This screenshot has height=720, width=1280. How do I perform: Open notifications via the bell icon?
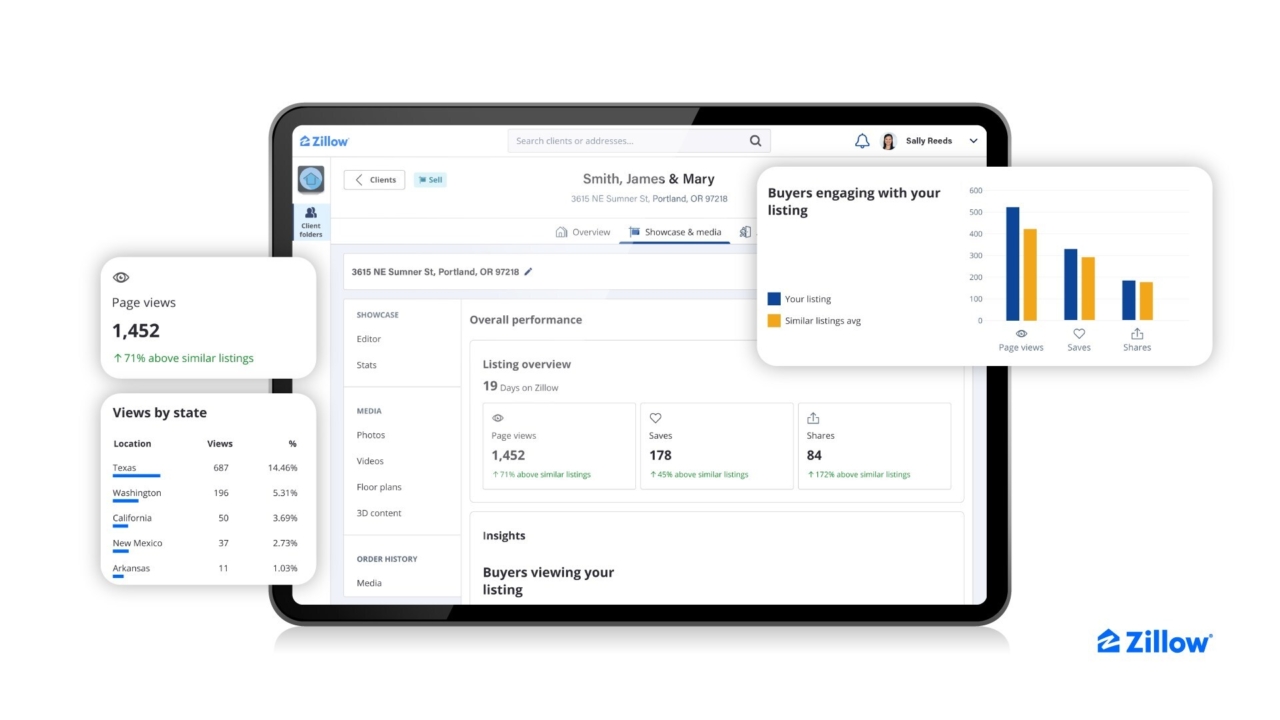[x=862, y=140]
